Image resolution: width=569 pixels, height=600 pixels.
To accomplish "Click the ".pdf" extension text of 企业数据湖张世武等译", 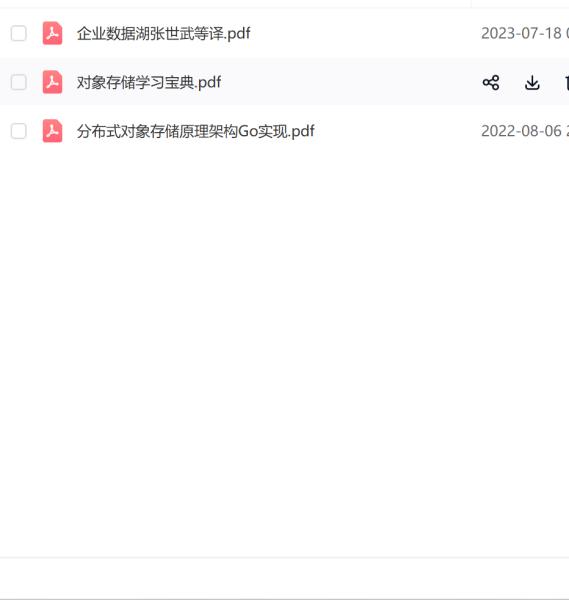I will click(x=238, y=34).
